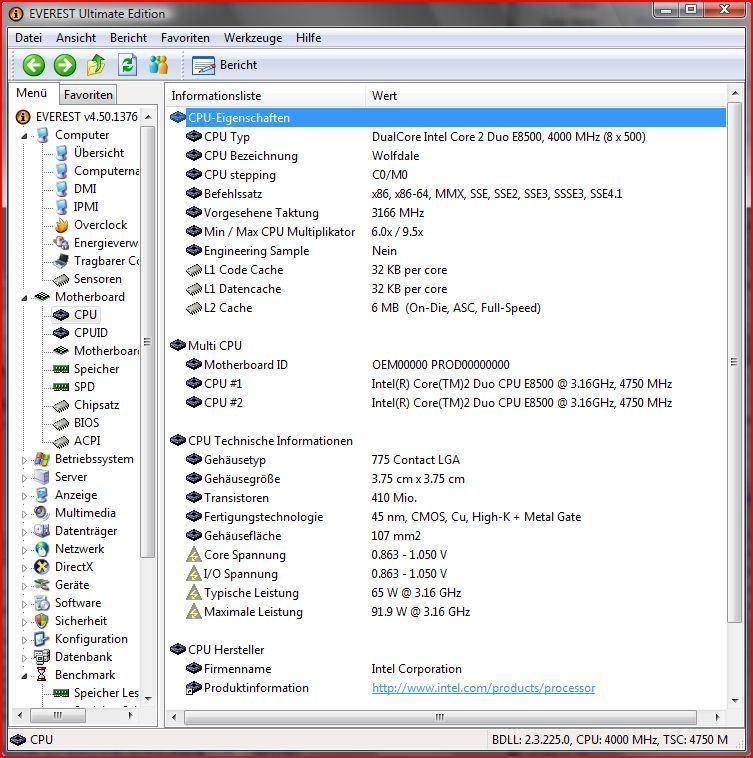753x758 pixels.
Task: Open the Tragbarer Computer laptop icon
Action: pos(61,261)
